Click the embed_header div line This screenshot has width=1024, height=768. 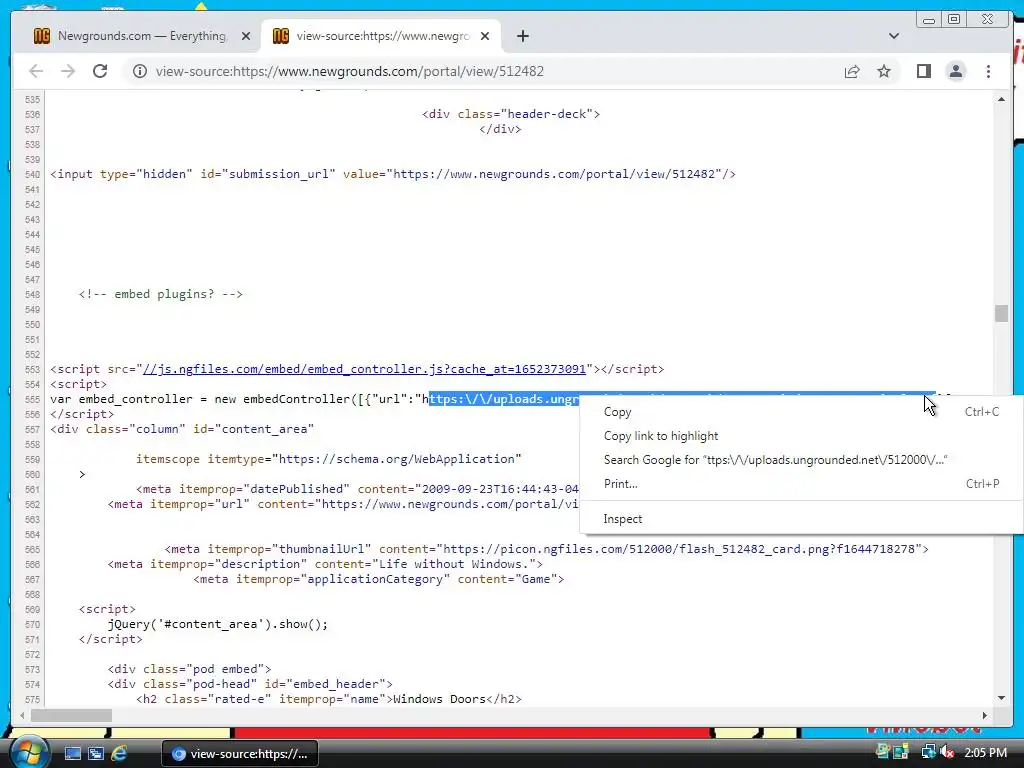pos(250,684)
